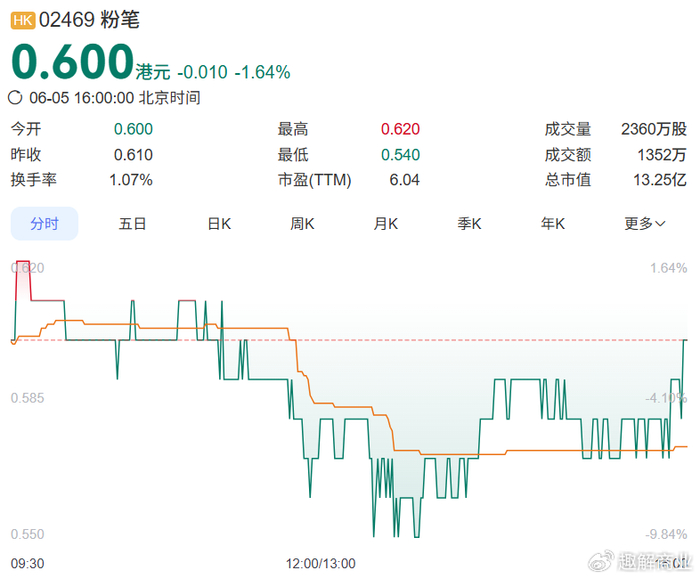Click the 1.64% right axis label
The width and height of the screenshot is (700, 579).
668,268
